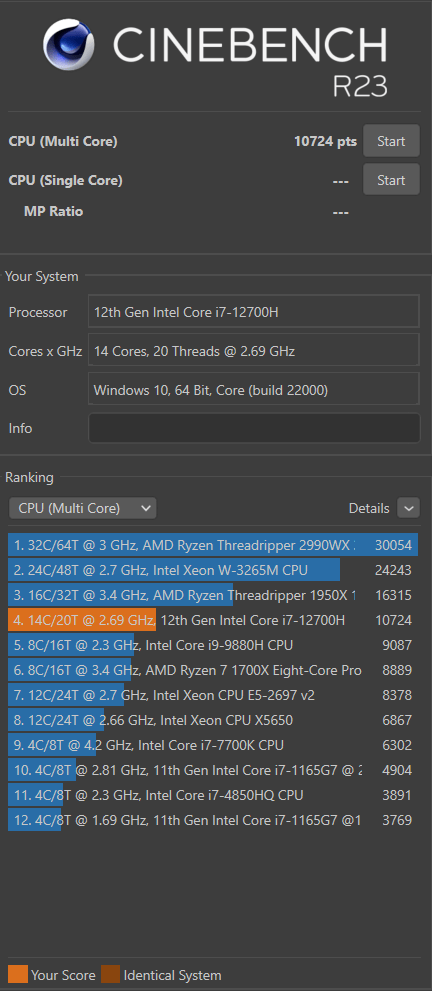Start the CPU Single Core benchmark
Screen dimensions: 432x991
pyautogui.click(x=391, y=179)
